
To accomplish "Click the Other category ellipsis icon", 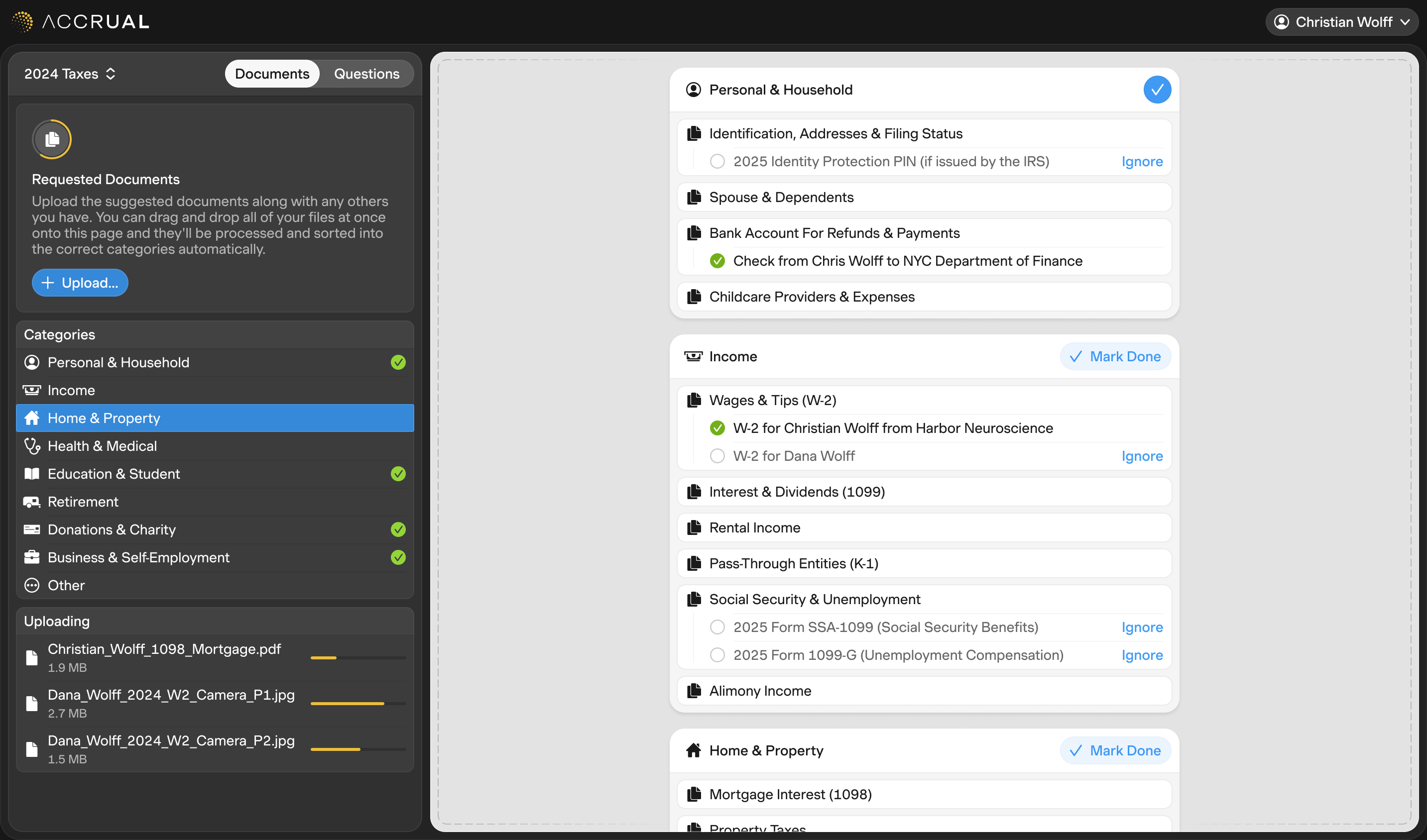I will tap(32, 585).
